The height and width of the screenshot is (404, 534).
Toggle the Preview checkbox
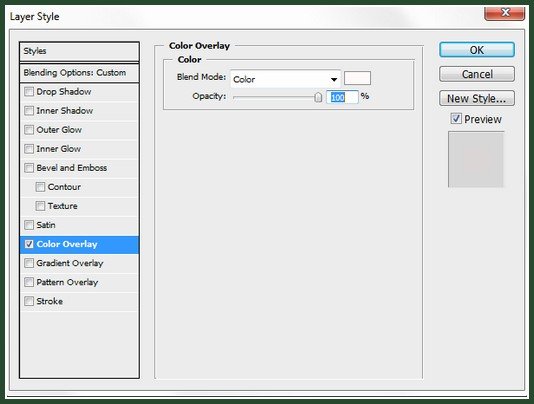tap(456, 119)
